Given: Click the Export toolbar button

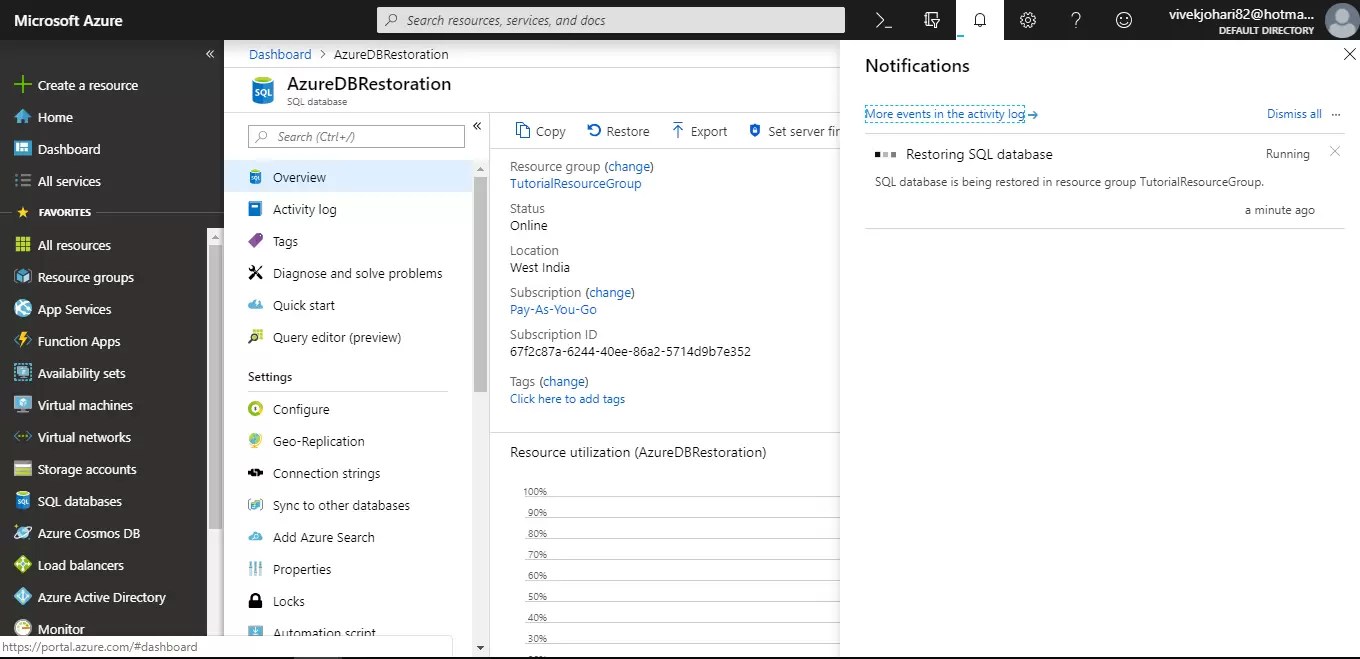Looking at the screenshot, I should [699, 131].
